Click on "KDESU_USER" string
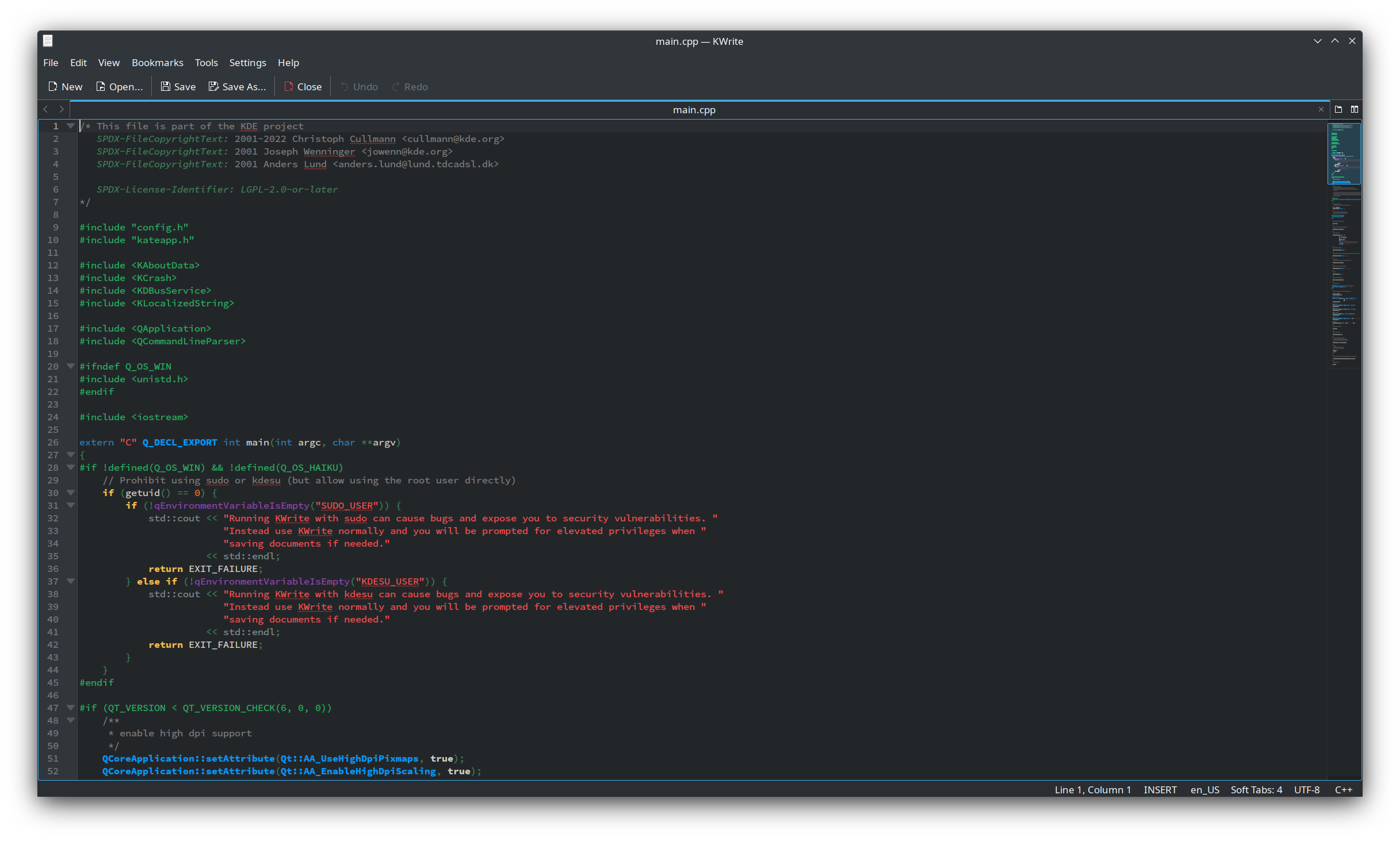This screenshot has height=841, width=1400. [390, 581]
